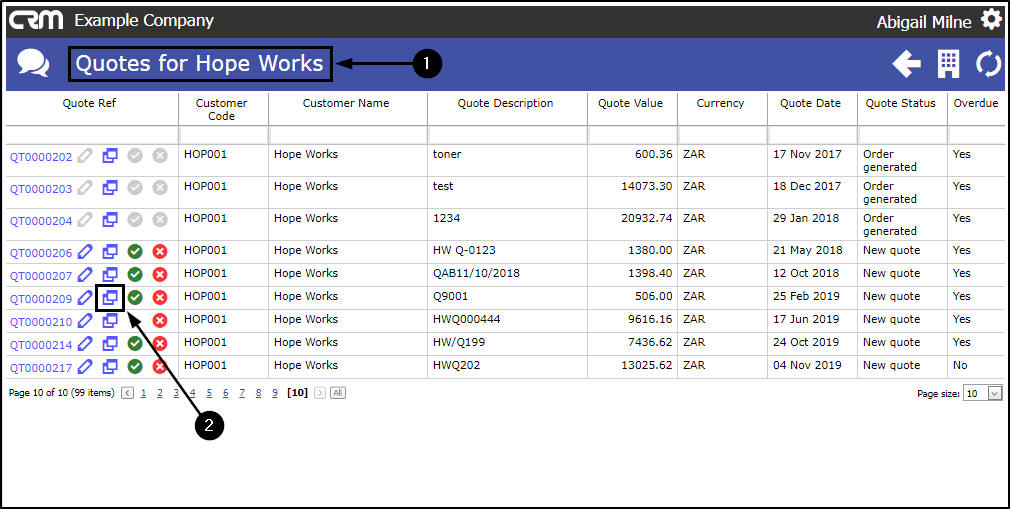This screenshot has height=509, width=1010.
Task: Click the Customer Name filter box
Action: click(348, 135)
